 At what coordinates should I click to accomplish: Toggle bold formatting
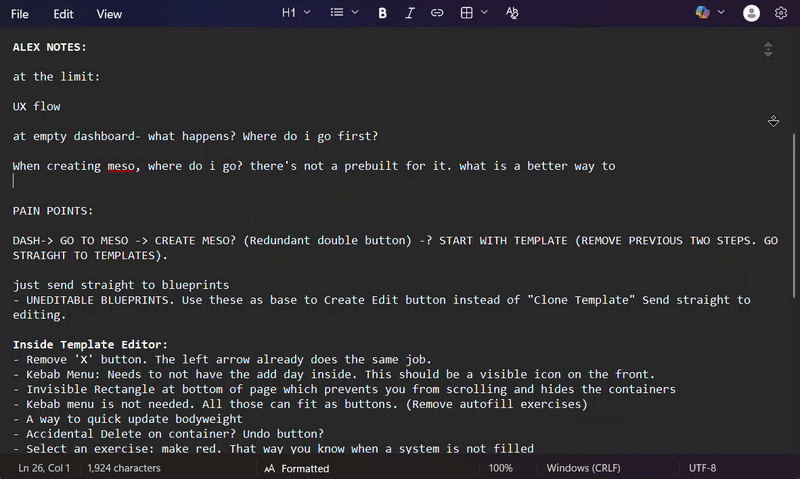click(383, 13)
